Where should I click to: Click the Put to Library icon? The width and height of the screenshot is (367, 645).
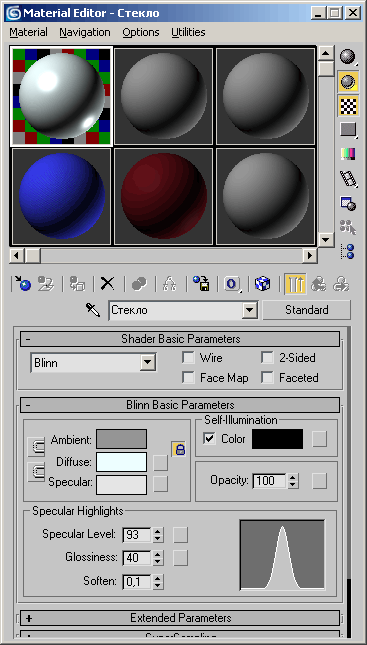201,284
